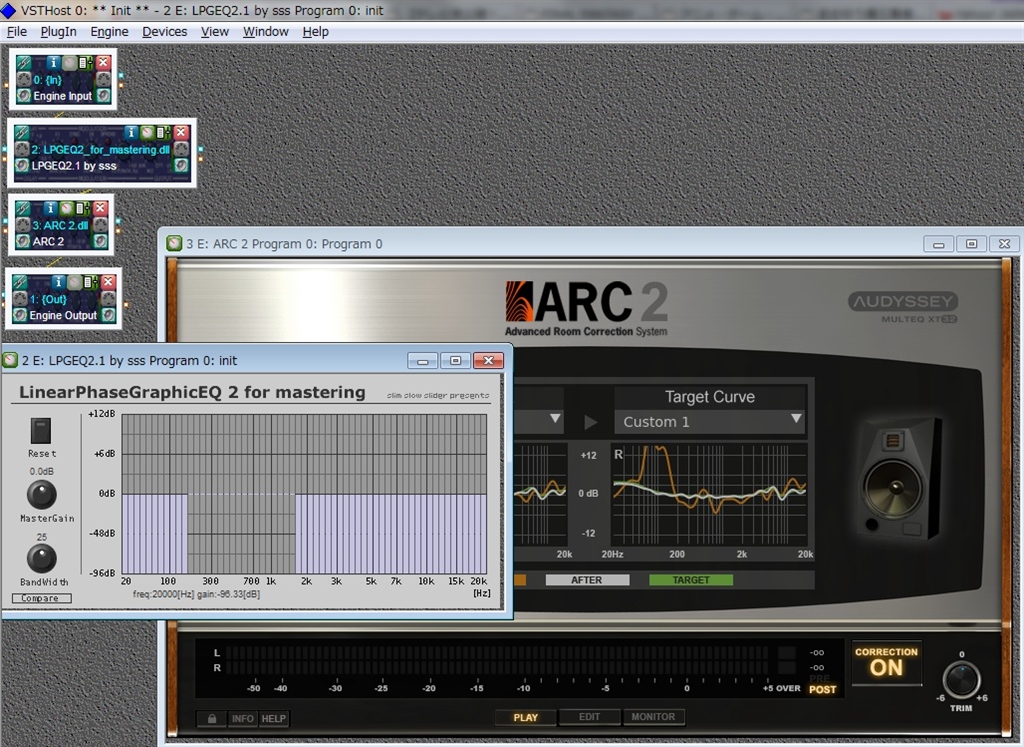Toggle the Reset switch in LinearPhaseGraphicEQ

pos(40,431)
